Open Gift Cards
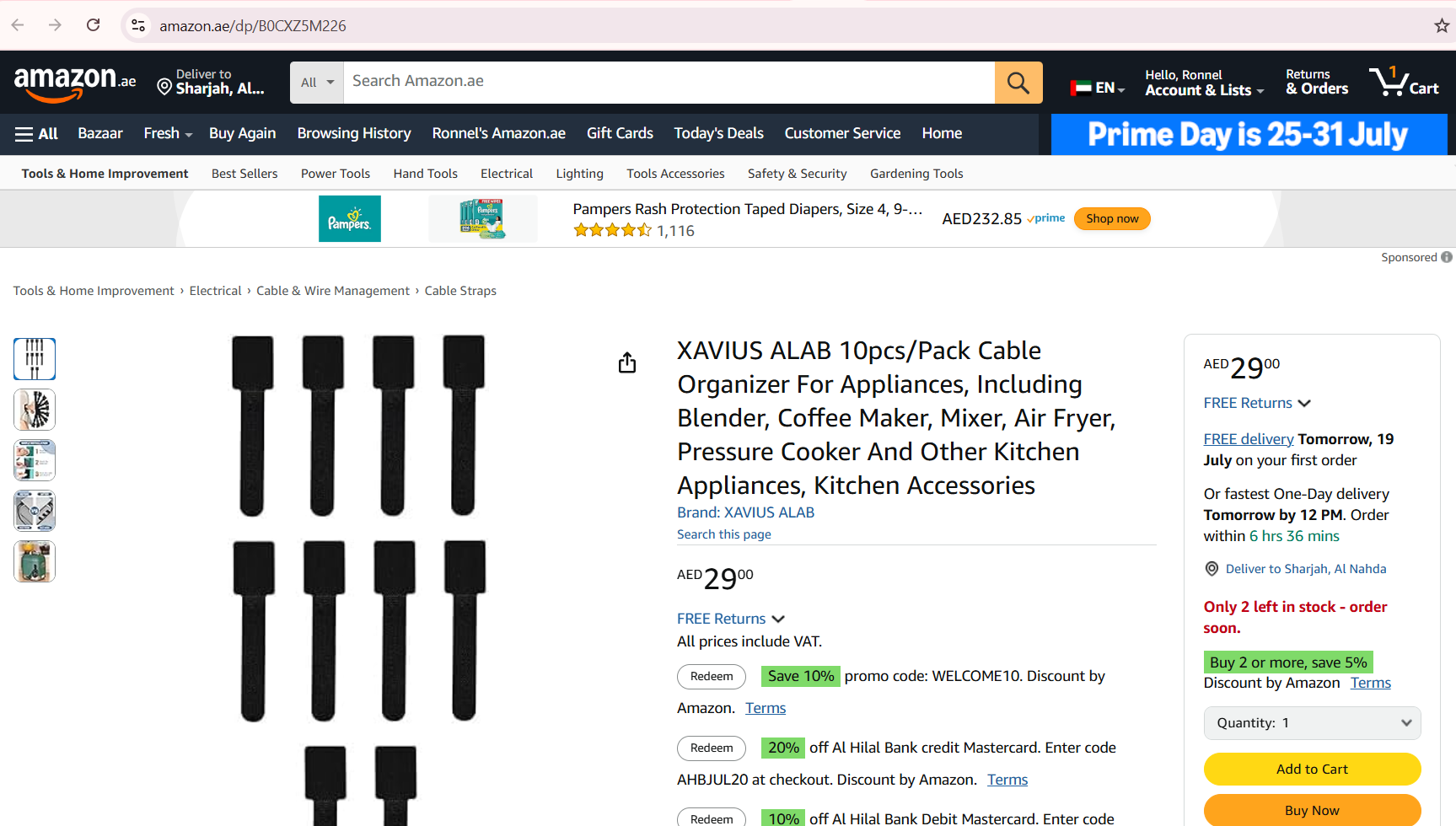Screen dimensions: 1456x826 (x=620, y=133)
